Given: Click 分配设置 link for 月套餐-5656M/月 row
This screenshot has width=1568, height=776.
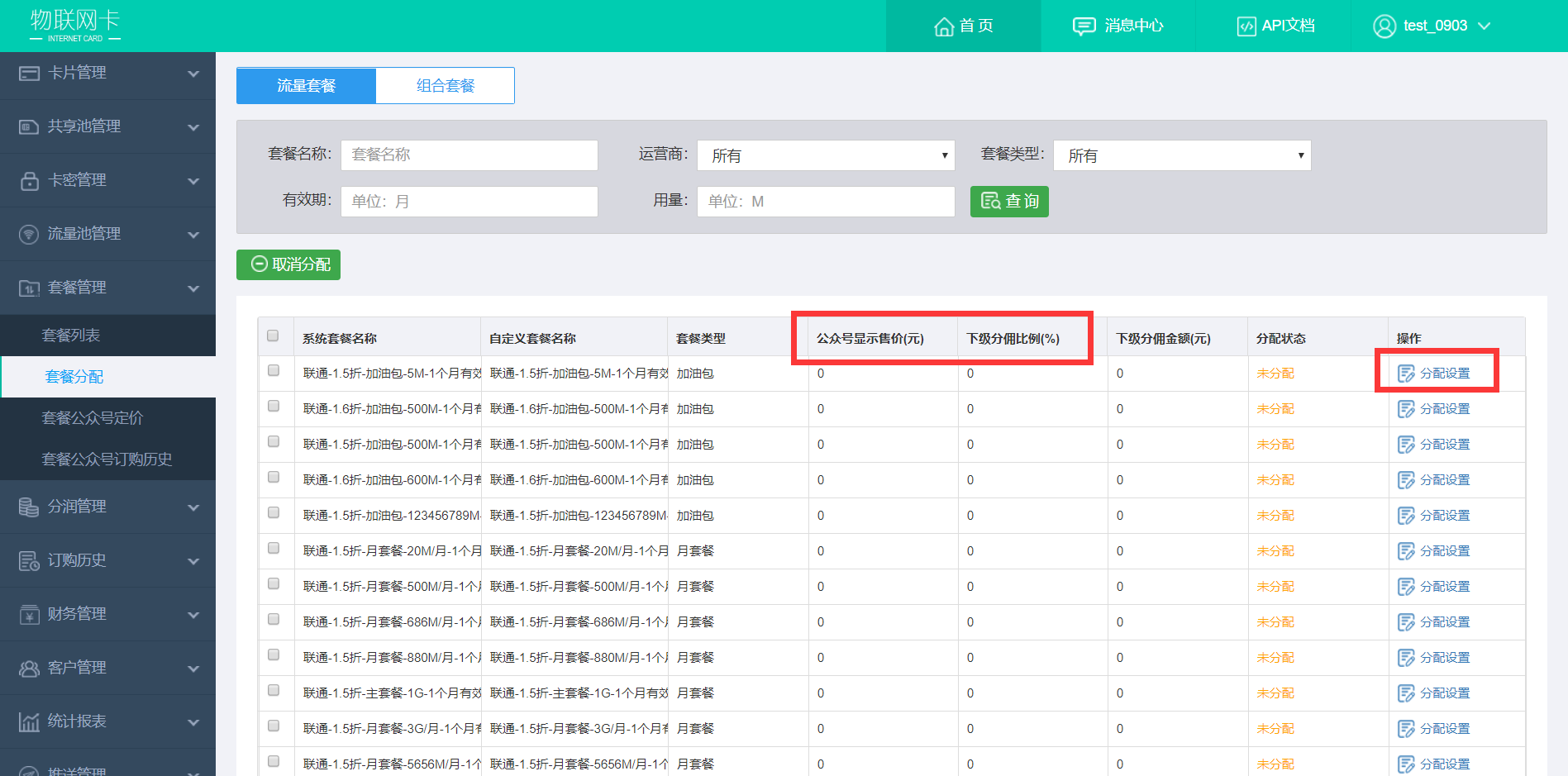Looking at the screenshot, I should pos(1444,764).
